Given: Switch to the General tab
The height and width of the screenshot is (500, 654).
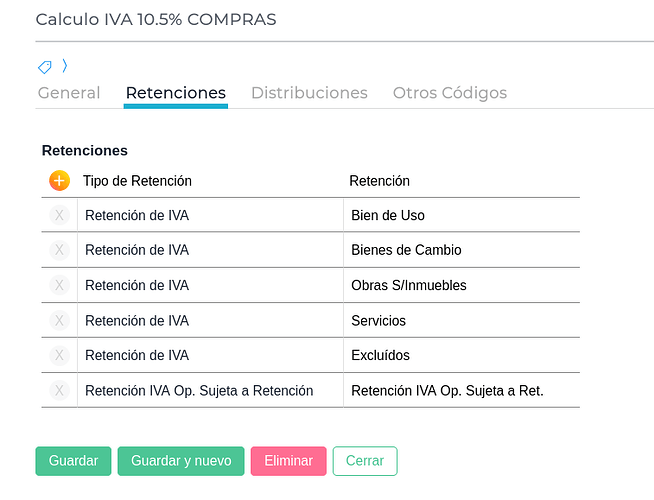Looking at the screenshot, I should (x=69, y=93).
